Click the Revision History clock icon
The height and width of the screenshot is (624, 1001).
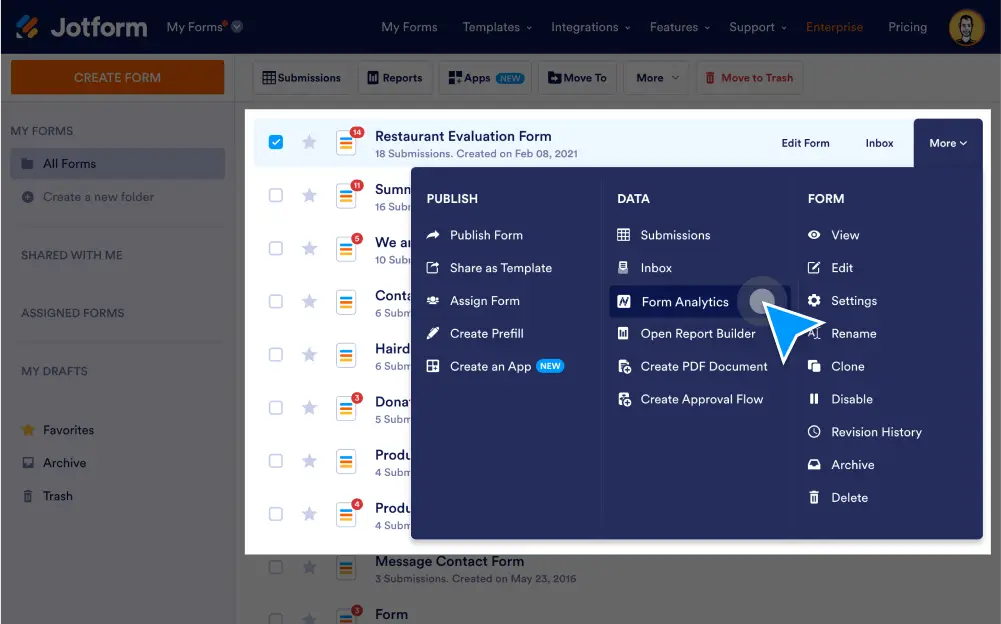814,432
